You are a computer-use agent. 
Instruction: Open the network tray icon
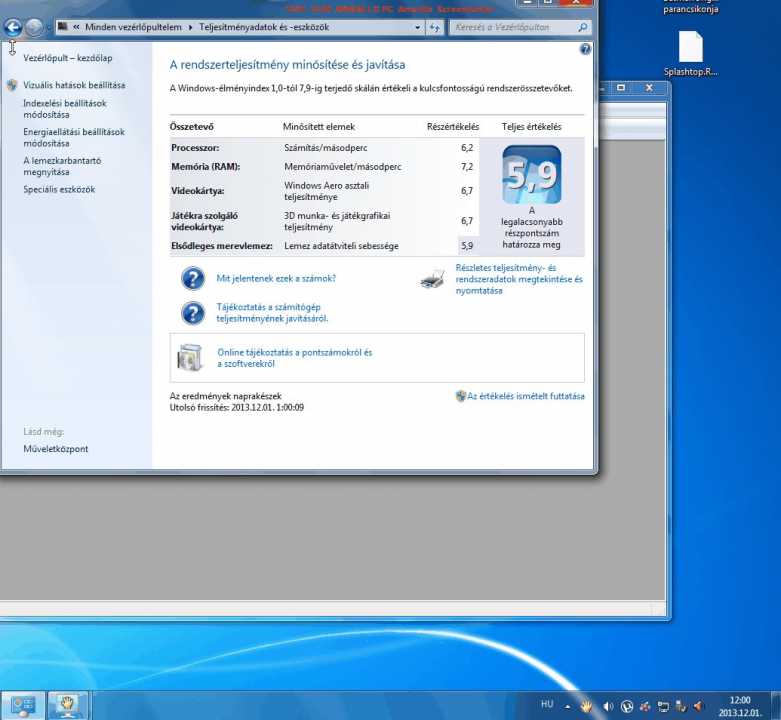663,706
